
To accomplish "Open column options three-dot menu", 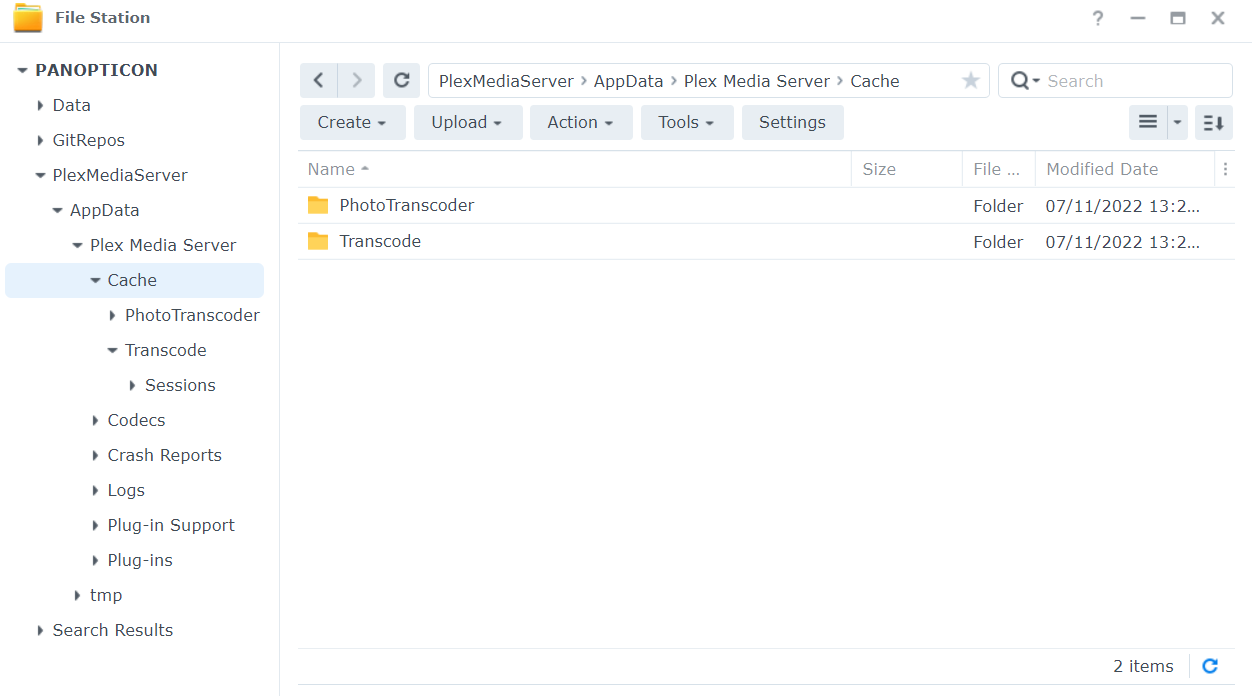I will coord(1225,169).
